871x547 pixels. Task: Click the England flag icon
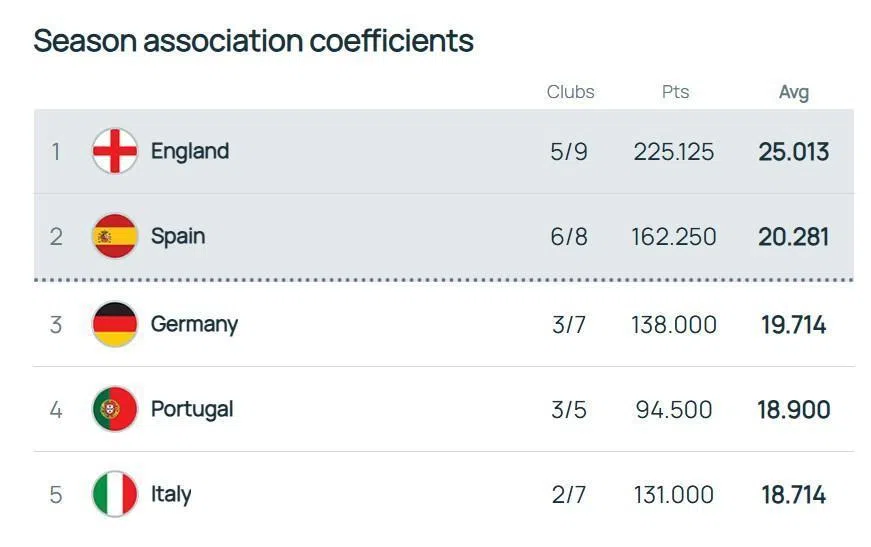coord(115,152)
